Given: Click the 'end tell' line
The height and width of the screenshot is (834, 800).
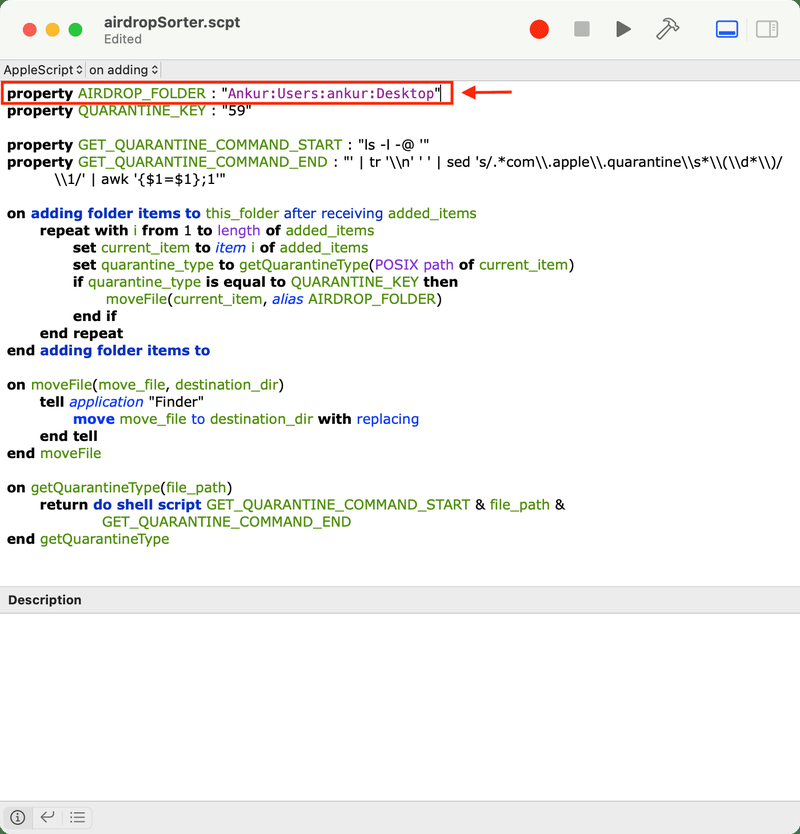Looking at the screenshot, I should pyautogui.click(x=69, y=436).
